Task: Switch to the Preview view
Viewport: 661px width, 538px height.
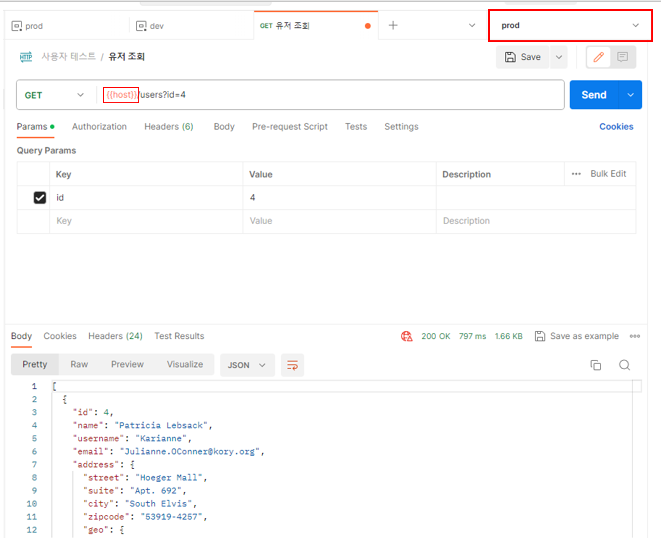Action: tap(127, 364)
